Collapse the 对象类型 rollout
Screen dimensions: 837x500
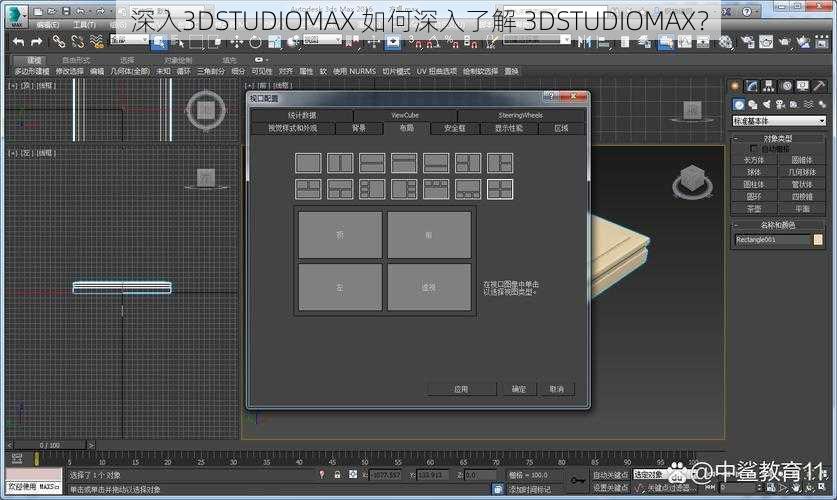(x=778, y=138)
